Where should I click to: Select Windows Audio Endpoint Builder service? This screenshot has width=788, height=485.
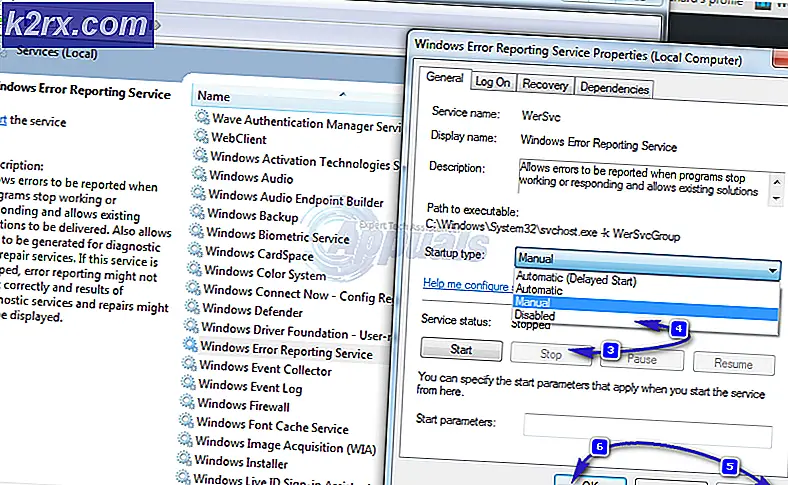[x=296, y=198]
